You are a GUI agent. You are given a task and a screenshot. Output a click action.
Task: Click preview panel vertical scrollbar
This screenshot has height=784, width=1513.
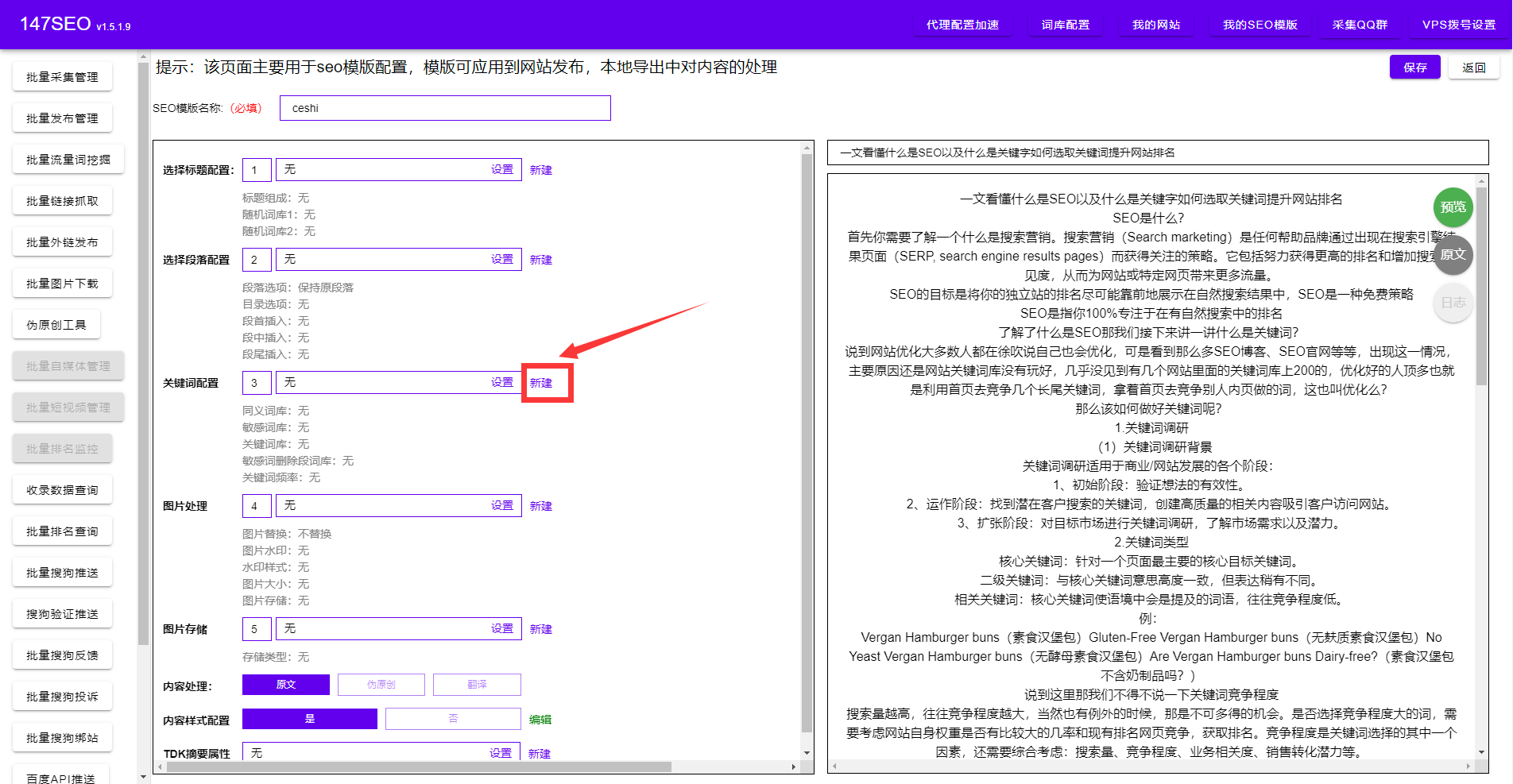click(x=1481, y=286)
